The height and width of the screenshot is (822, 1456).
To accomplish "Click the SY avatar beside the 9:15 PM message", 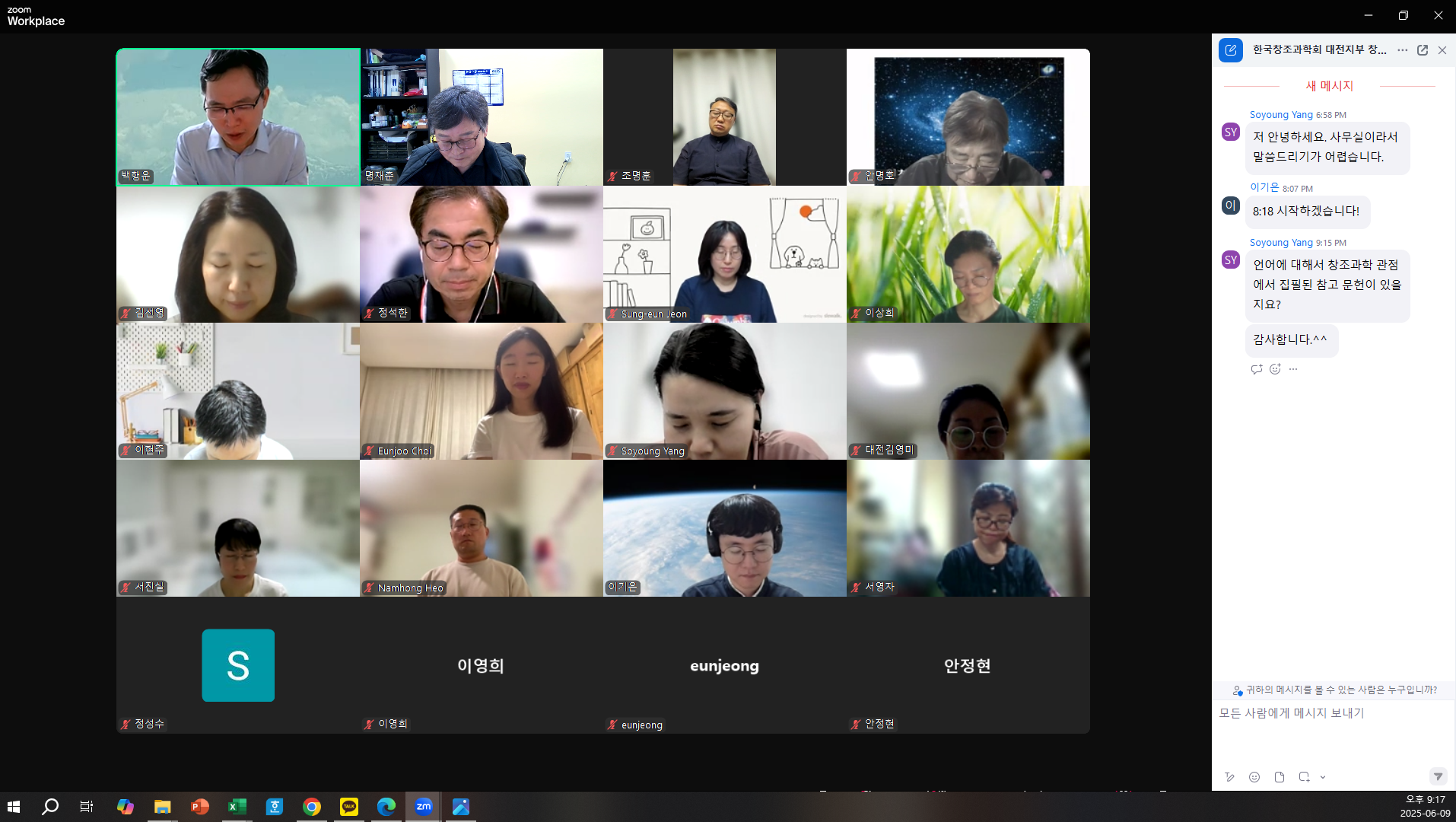I will [1231, 260].
